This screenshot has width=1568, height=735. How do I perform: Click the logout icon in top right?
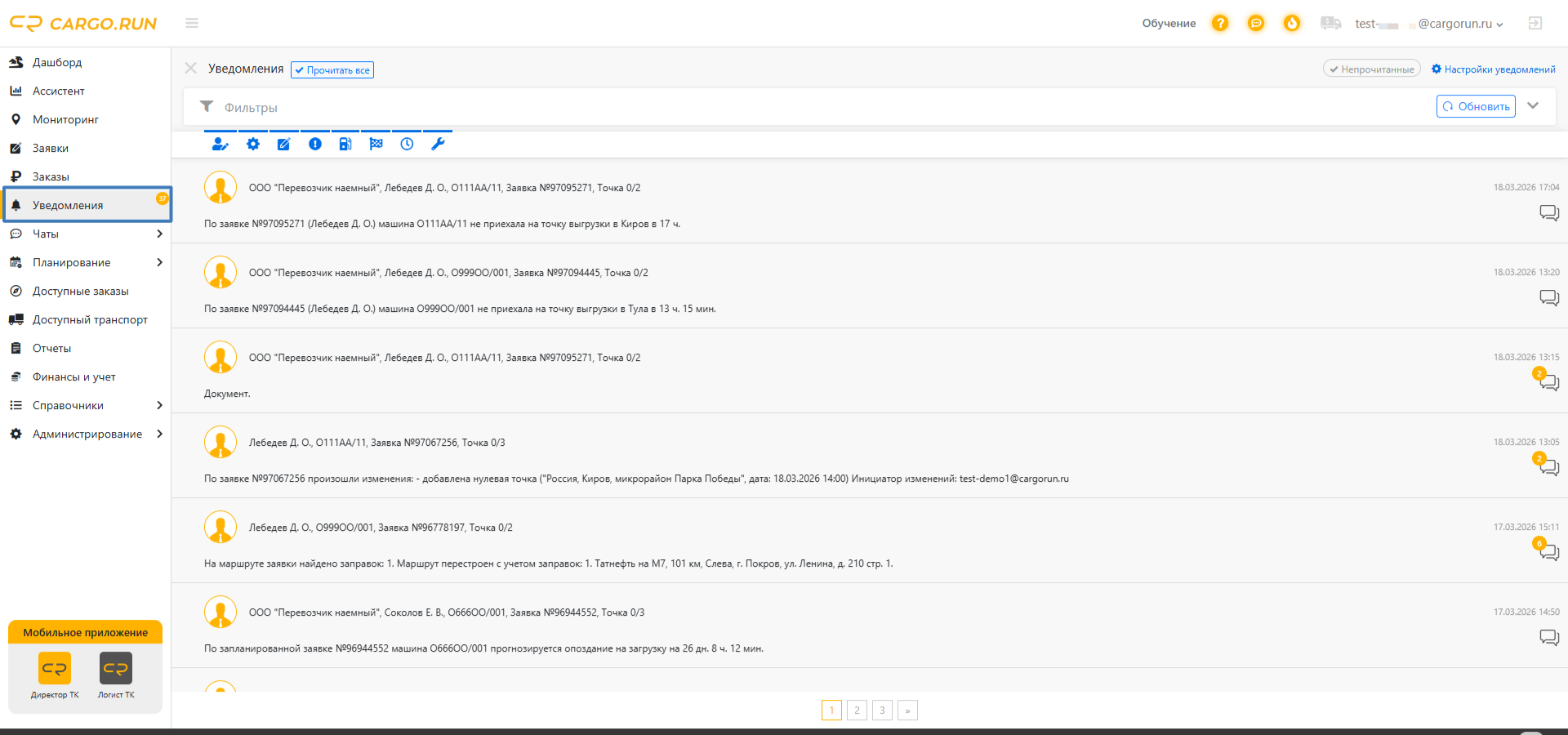pyautogui.click(x=1535, y=23)
